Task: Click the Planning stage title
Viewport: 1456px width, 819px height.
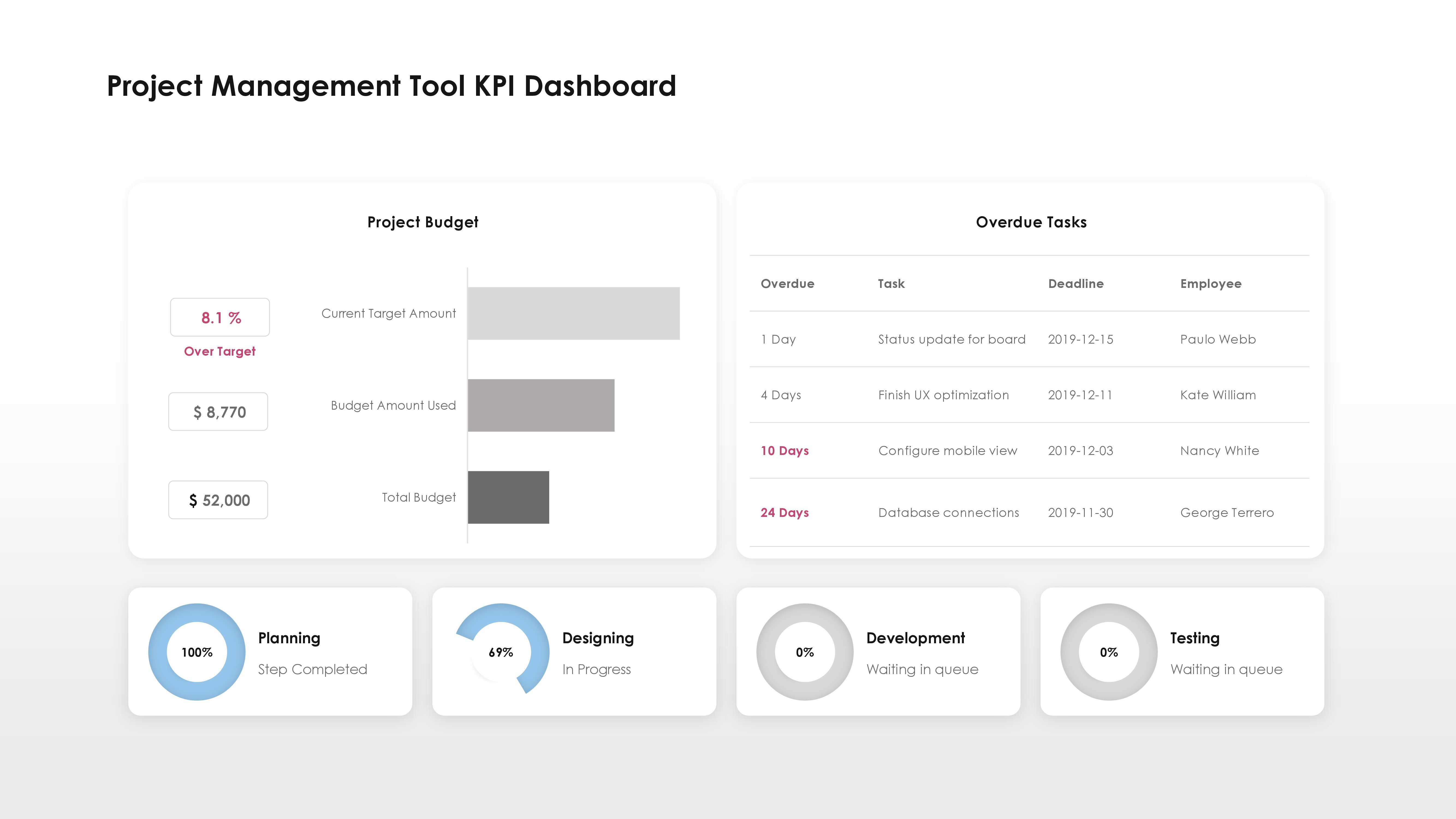Action: point(289,638)
